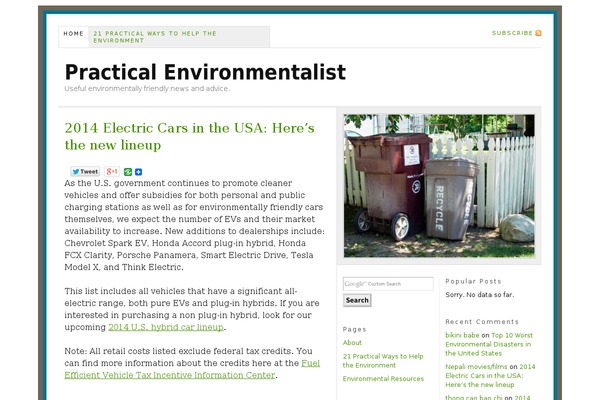600x400 pixels.
Task: Focus the Google Custom Search field
Action: coord(388,284)
